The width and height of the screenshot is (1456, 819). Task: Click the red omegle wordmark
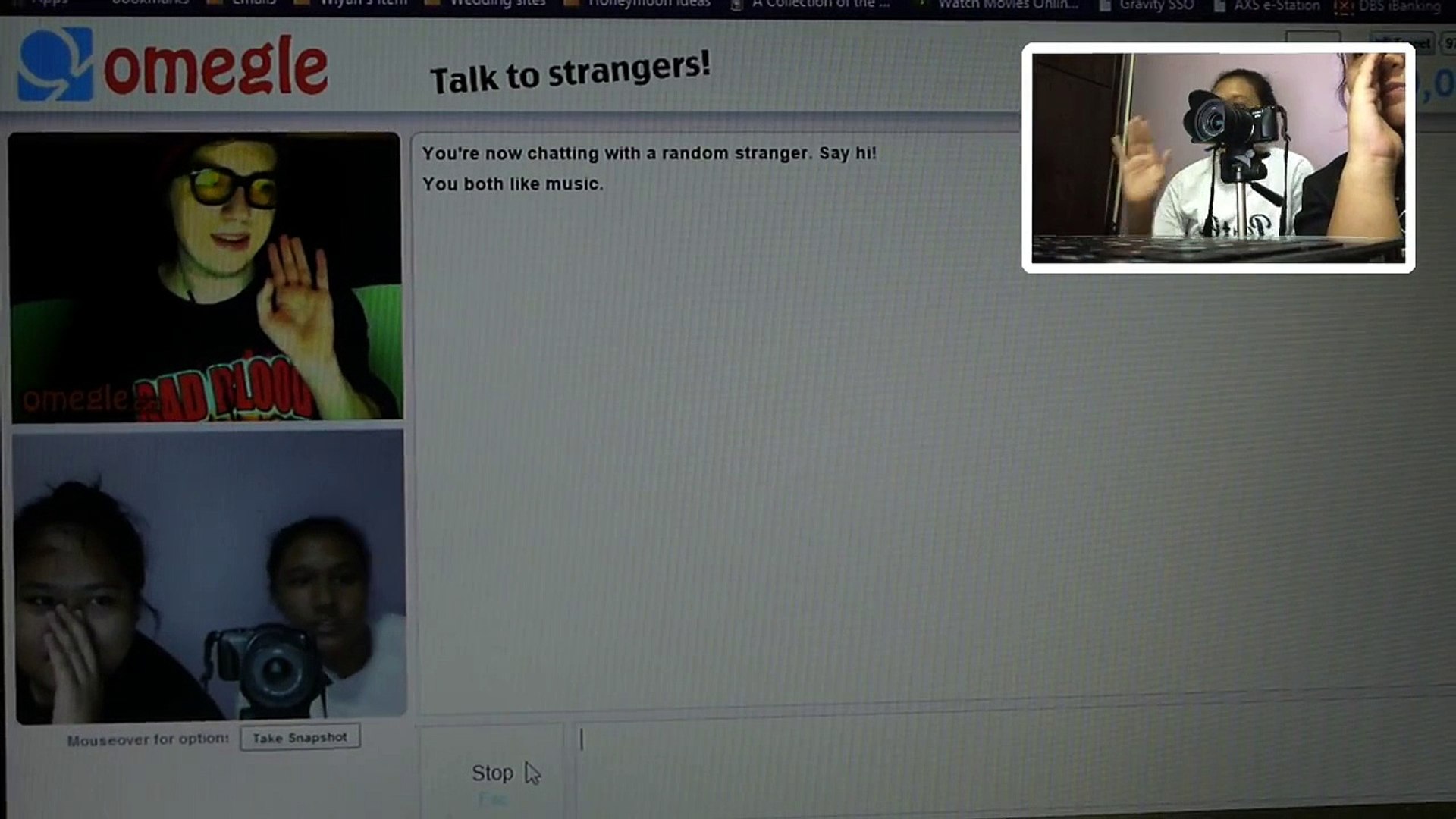pyautogui.click(x=215, y=68)
